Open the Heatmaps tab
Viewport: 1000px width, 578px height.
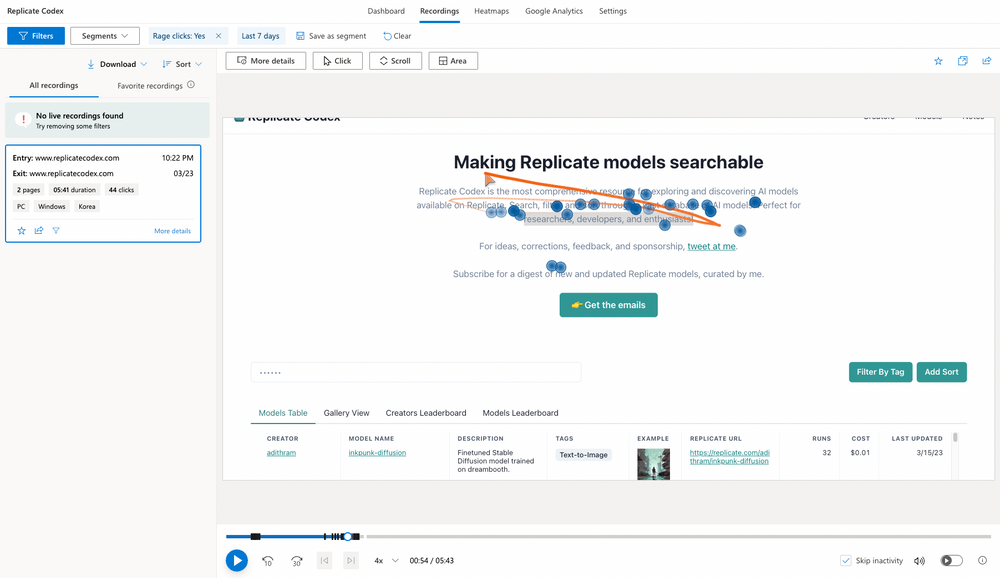491,11
